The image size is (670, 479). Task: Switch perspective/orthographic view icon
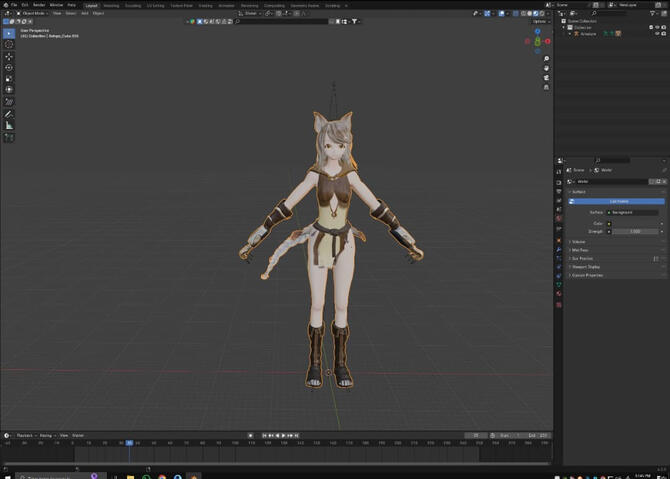[x=547, y=87]
